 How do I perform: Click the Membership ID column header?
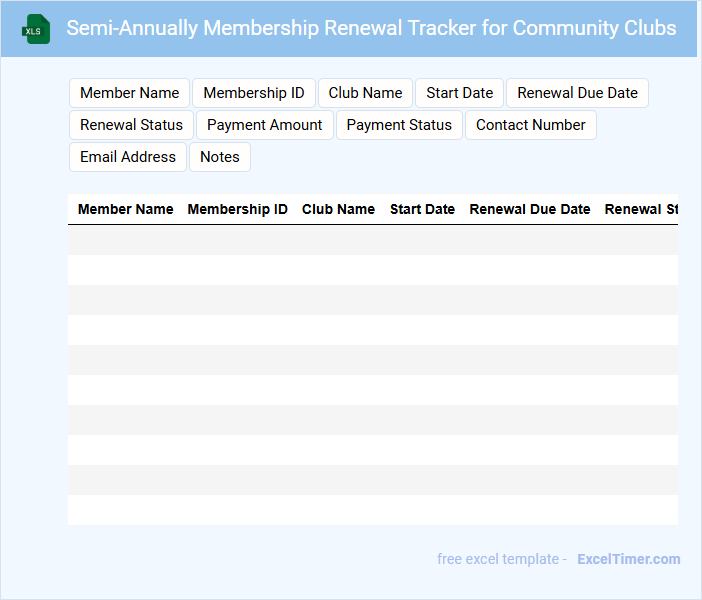237,210
